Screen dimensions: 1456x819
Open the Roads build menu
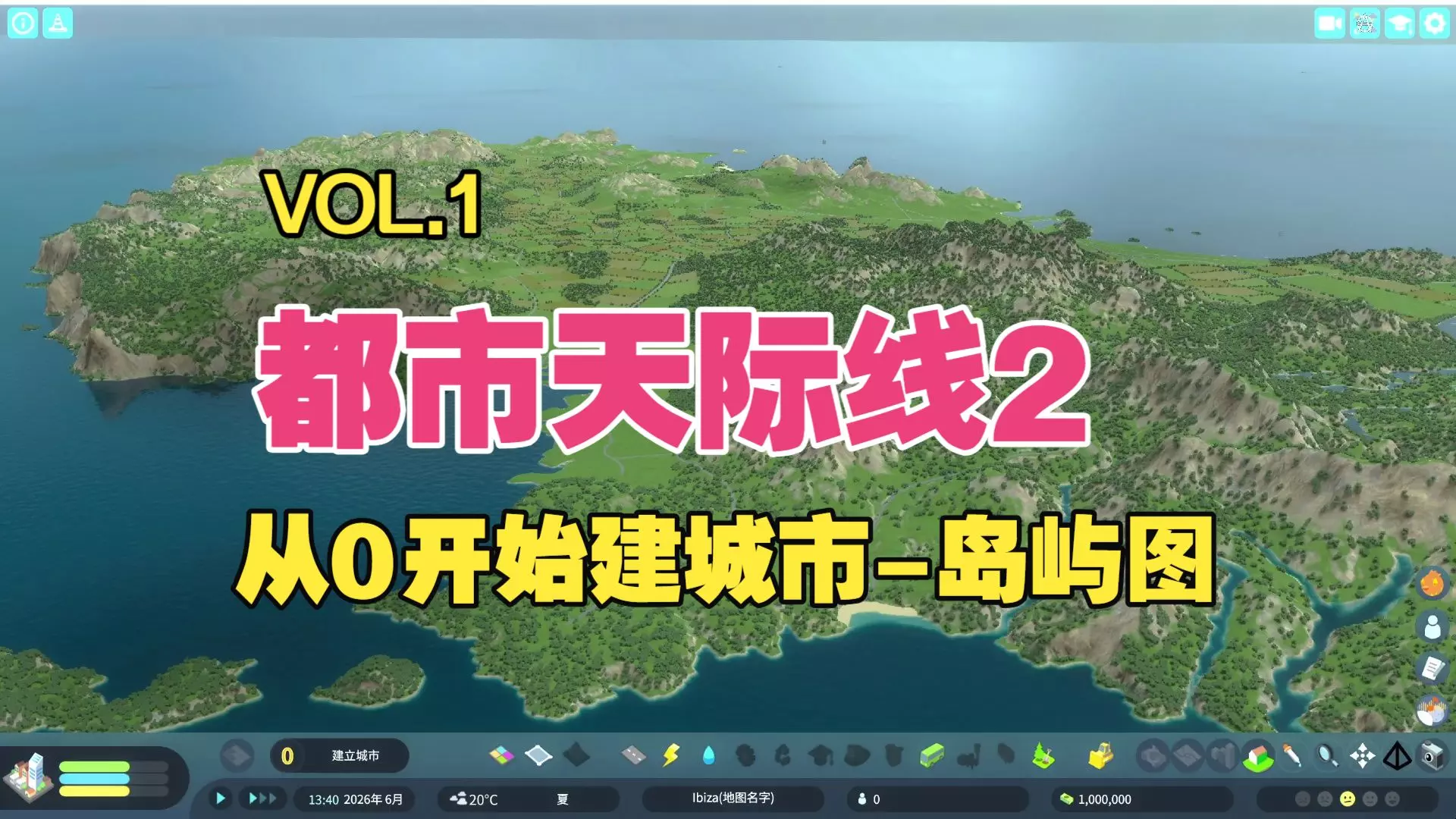633,755
